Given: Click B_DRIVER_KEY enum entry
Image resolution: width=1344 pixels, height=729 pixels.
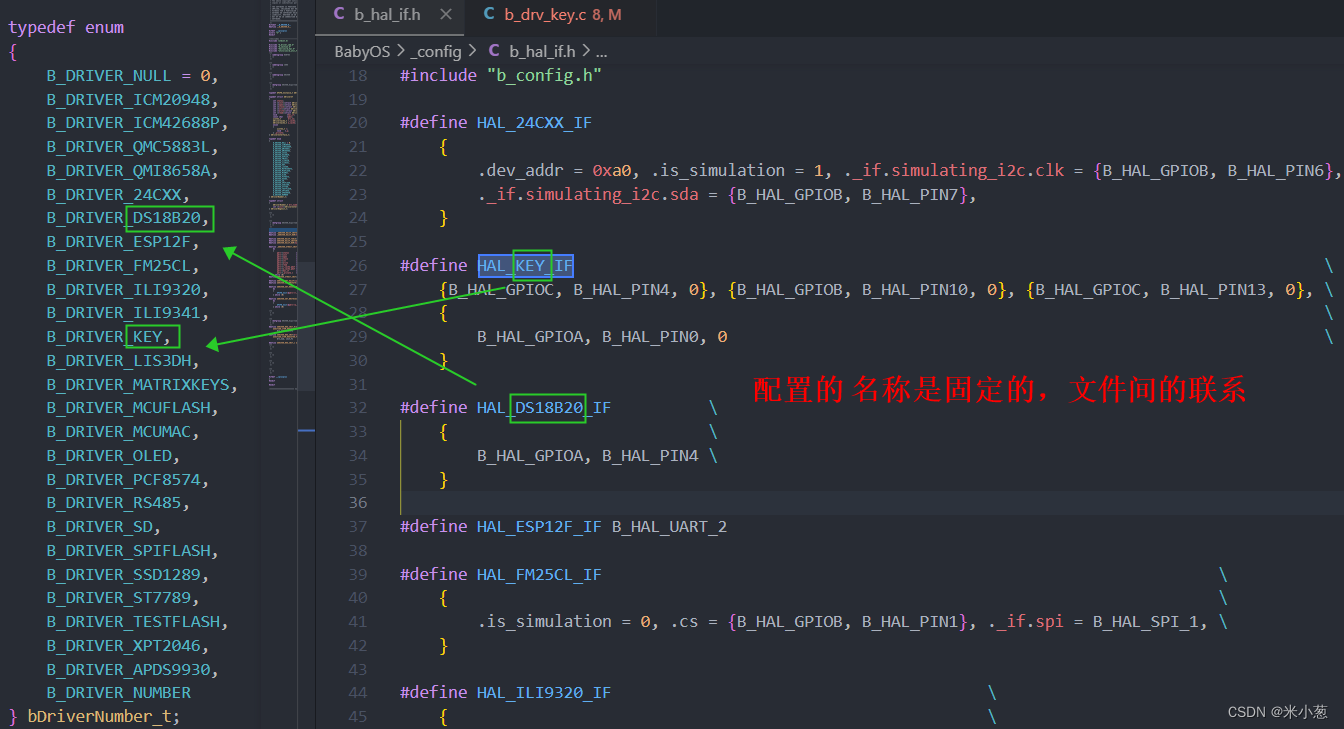Looking at the screenshot, I should coord(106,336).
